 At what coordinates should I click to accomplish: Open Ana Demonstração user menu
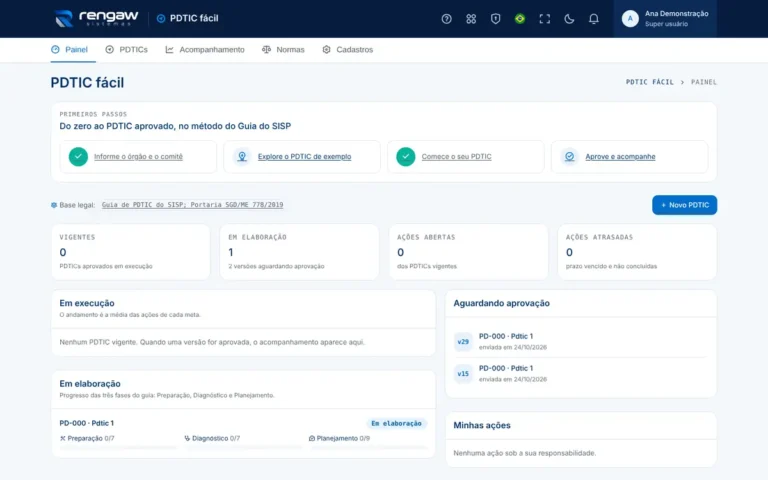click(665, 19)
